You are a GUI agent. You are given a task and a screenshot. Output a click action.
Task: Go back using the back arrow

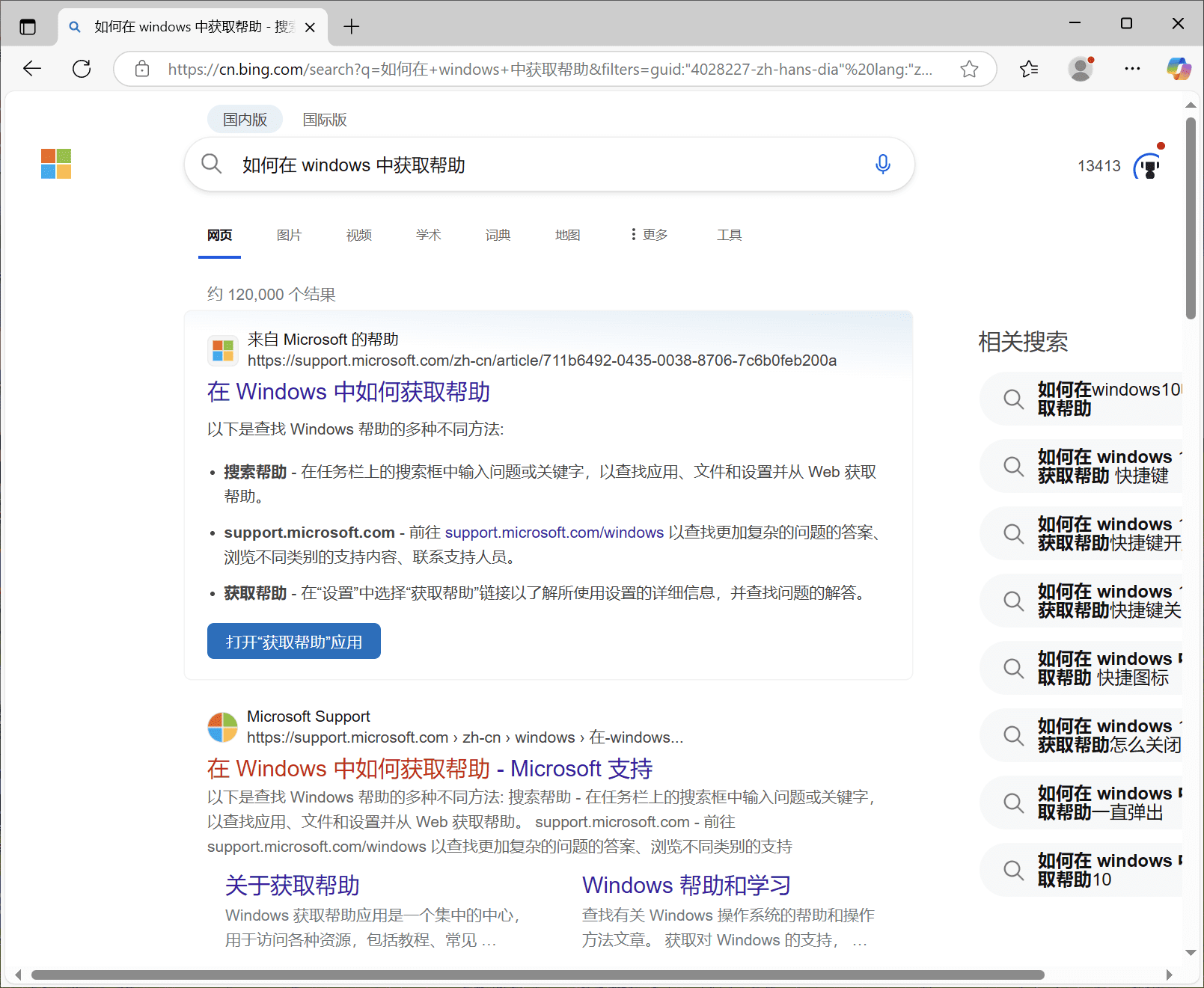pos(32,69)
